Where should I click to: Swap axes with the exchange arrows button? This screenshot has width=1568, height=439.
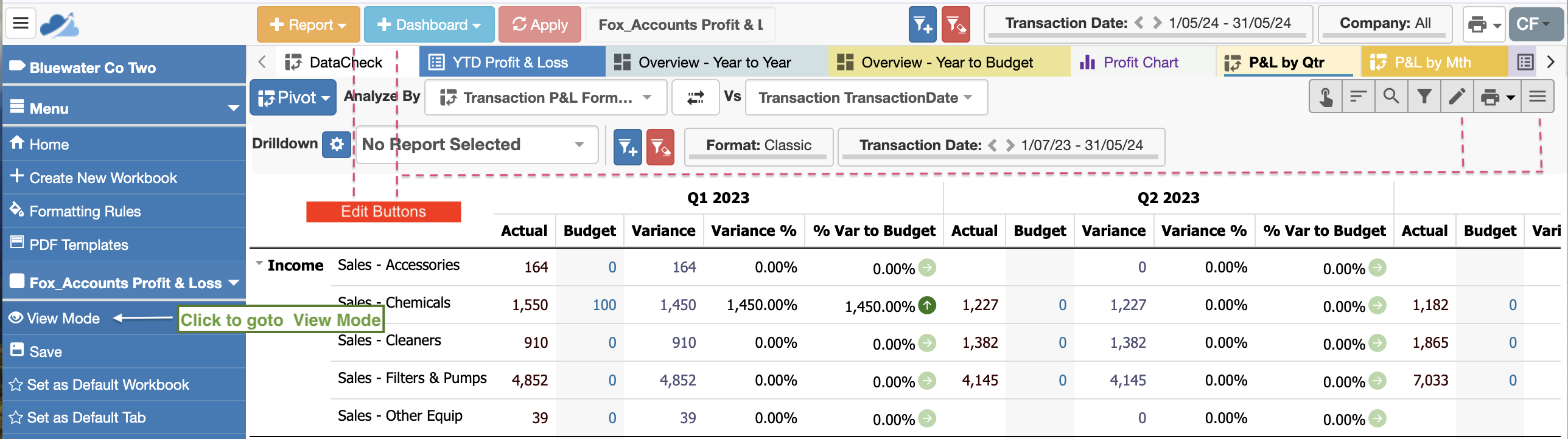695,97
